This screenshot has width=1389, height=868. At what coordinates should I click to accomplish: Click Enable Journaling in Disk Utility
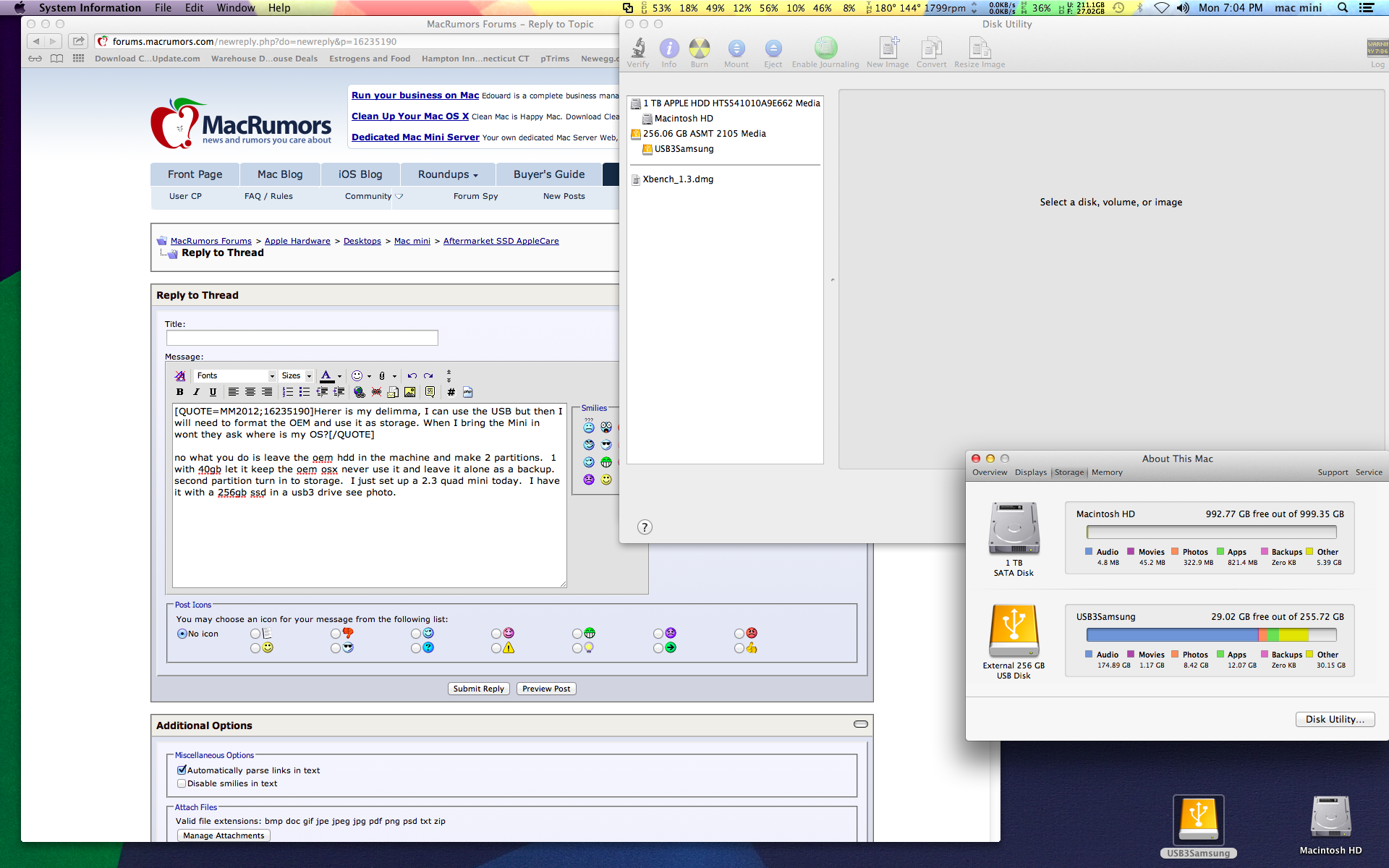pyautogui.click(x=825, y=53)
